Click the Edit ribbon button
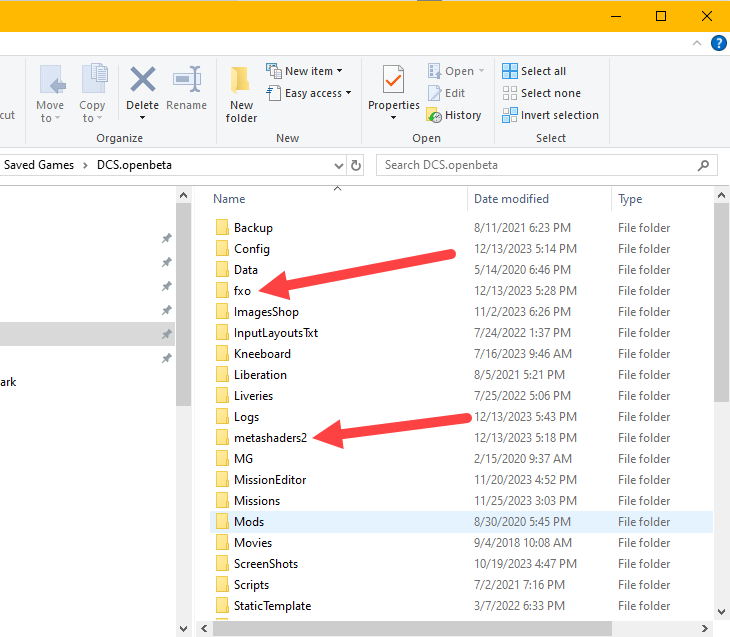Screen dimensions: 730x637 pyautogui.click(x=446, y=93)
